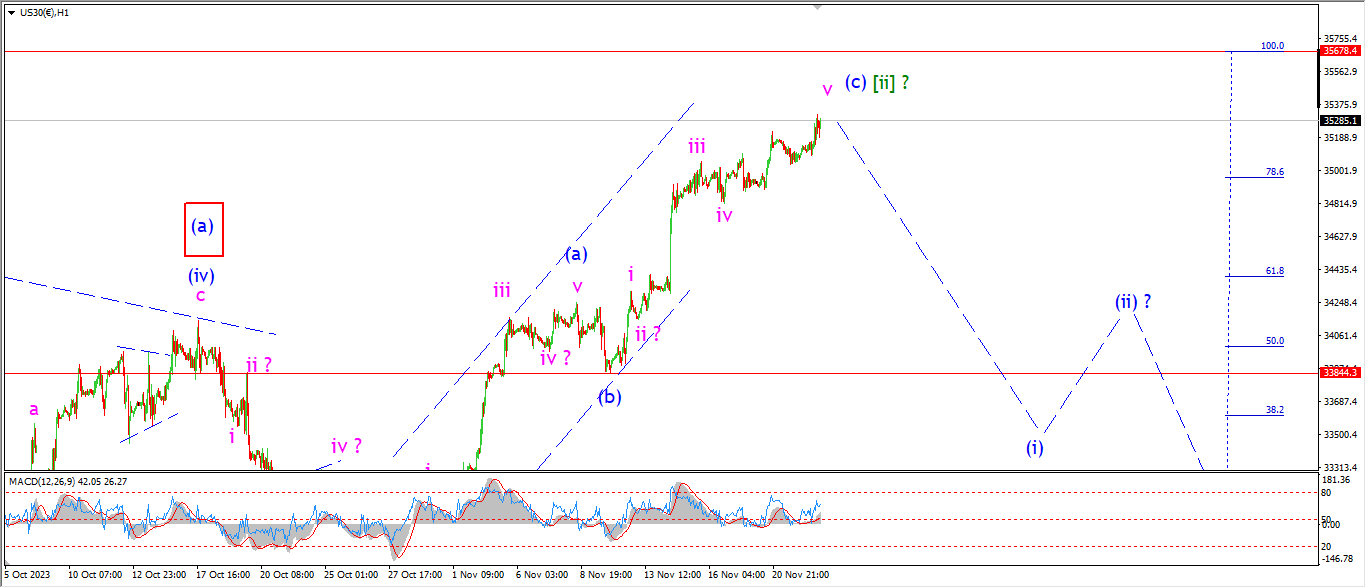Select the gray chart shift triangle marker

[817, 7]
